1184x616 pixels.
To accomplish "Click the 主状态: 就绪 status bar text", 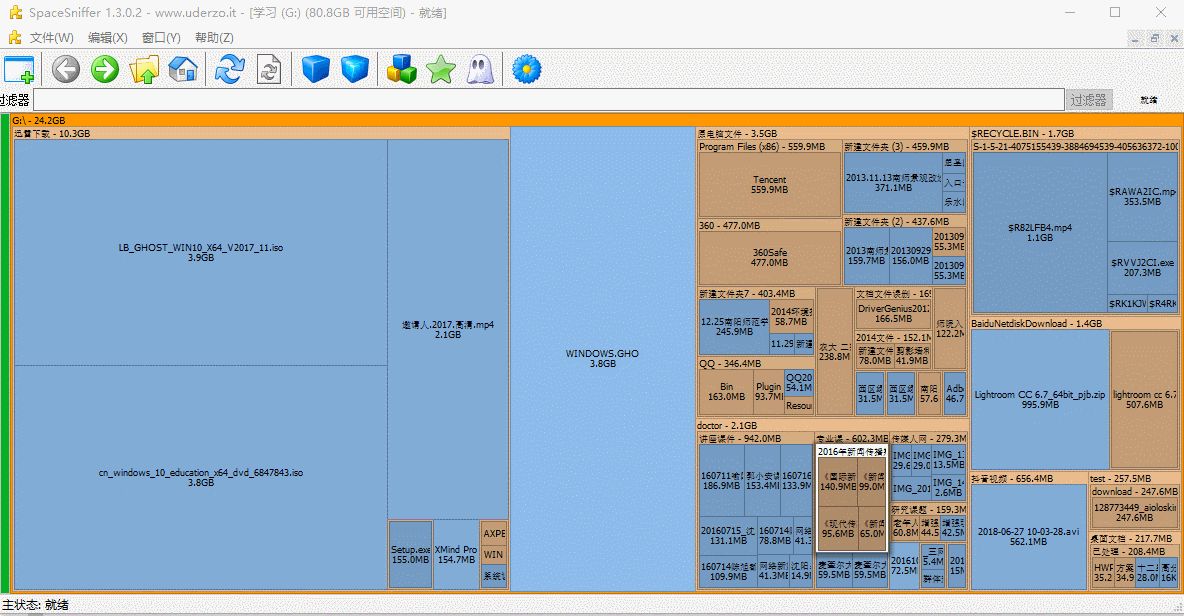I will (35, 605).
